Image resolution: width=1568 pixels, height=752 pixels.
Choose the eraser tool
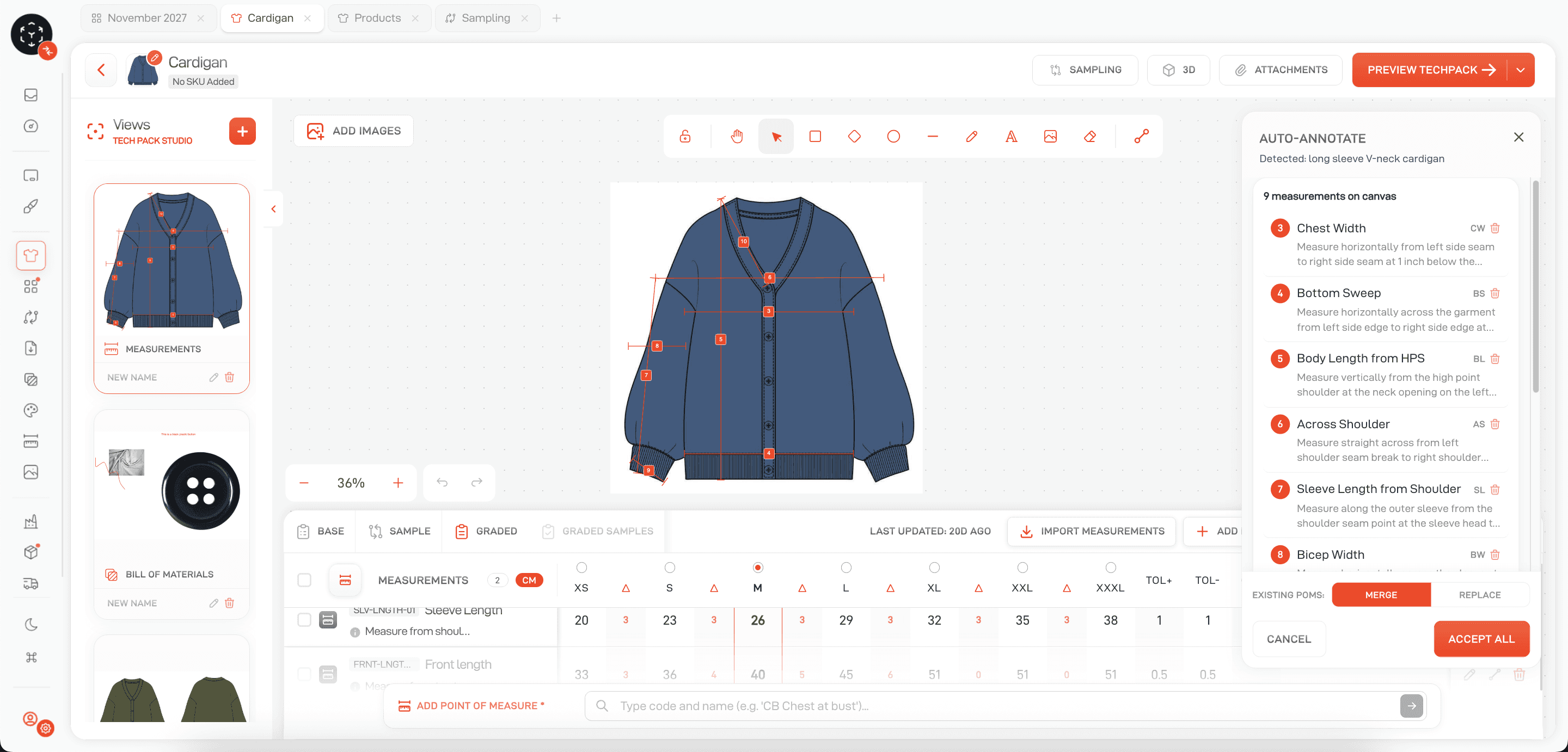coord(1089,136)
